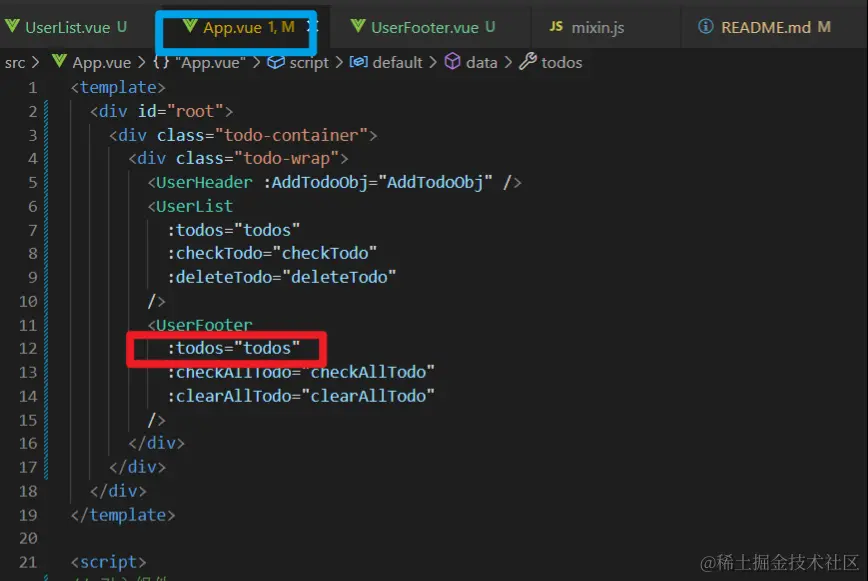Click the Vue icon on UserFooter.vue tab
The height and width of the screenshot is (581, 868).
tap(358, 26)
